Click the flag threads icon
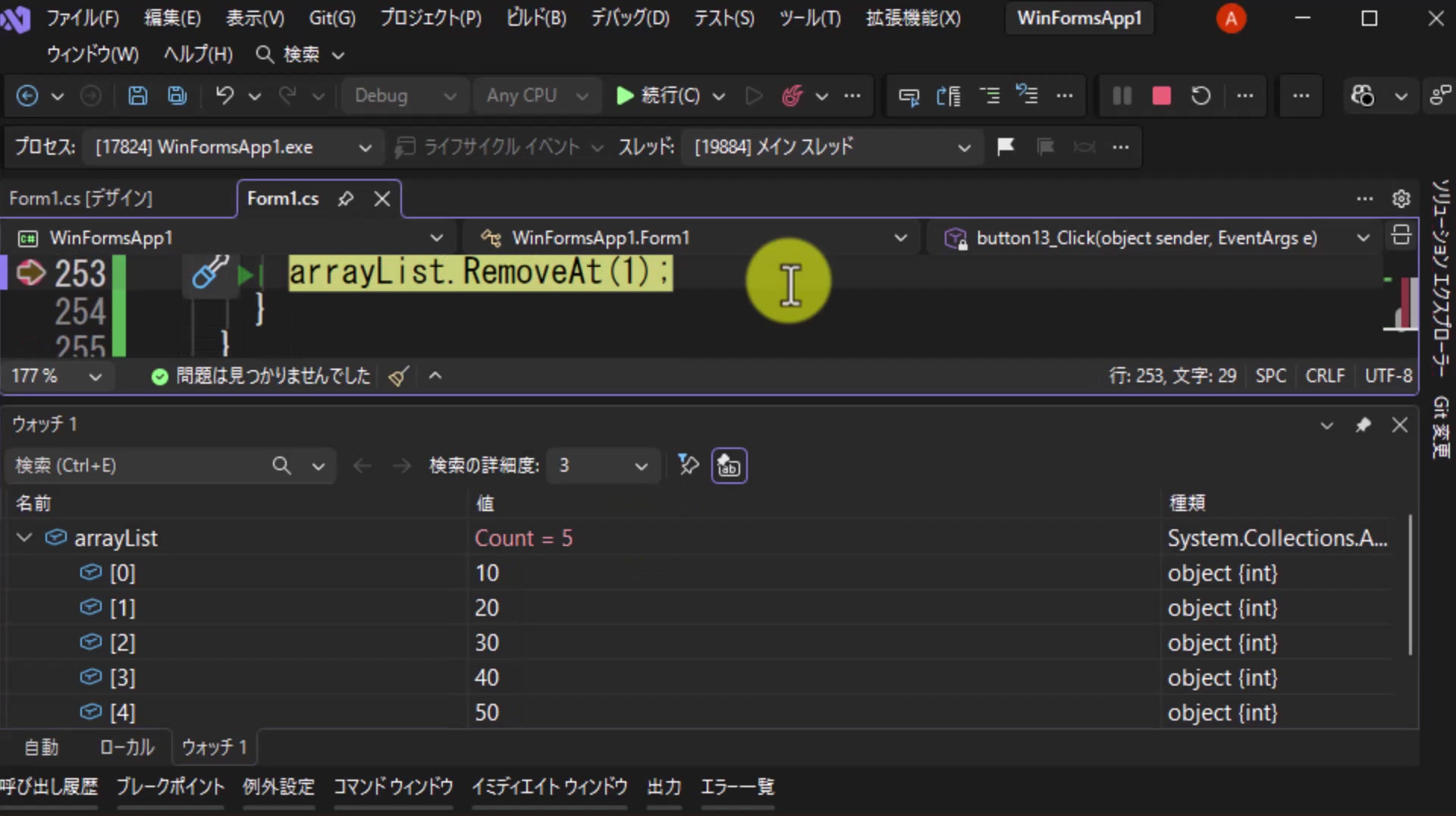This screenshot has width=1456, height=816. coord(1006,146)
